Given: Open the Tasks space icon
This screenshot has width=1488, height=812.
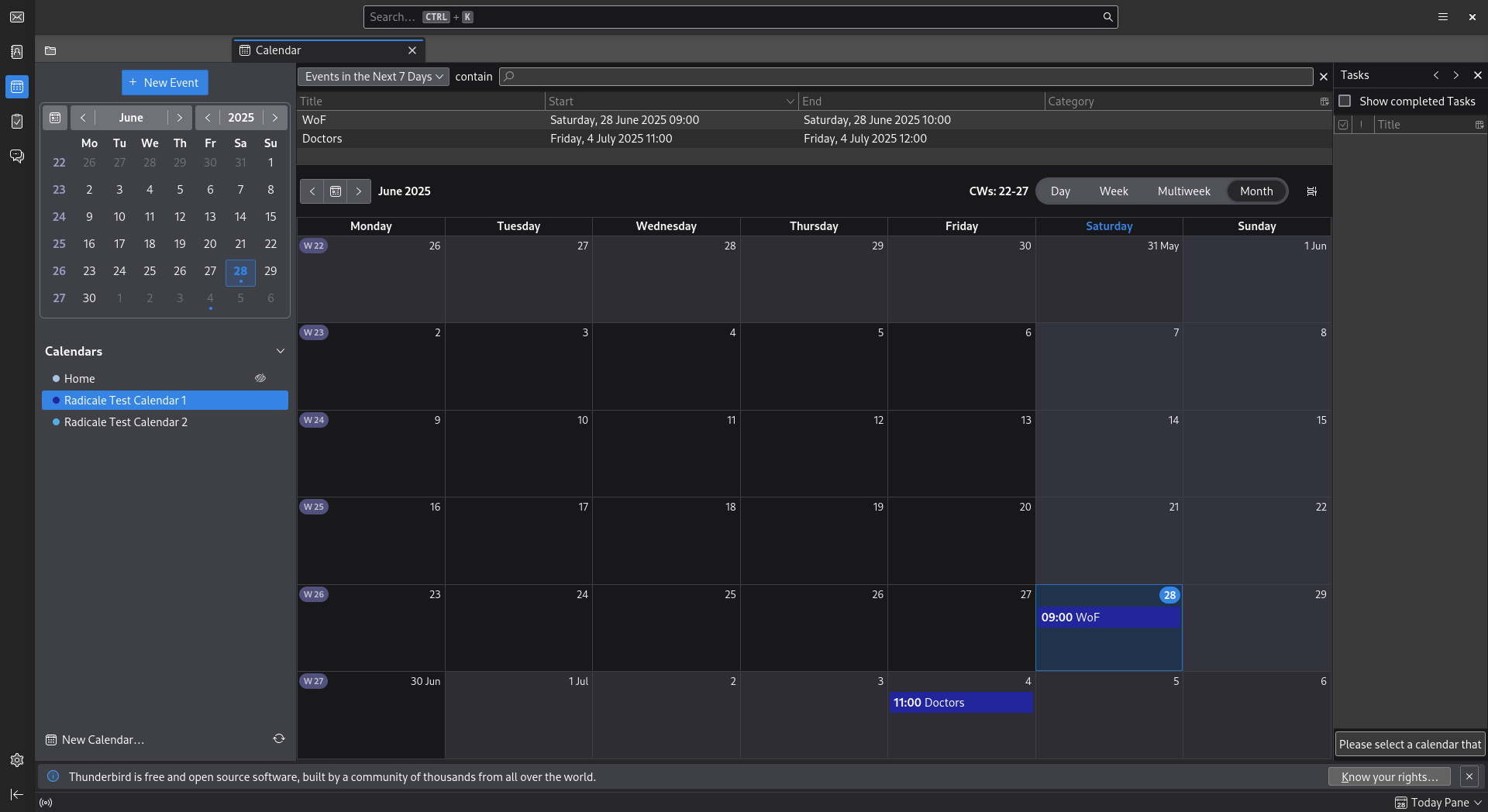Looking at the screenshot, I should pos(17,122).
